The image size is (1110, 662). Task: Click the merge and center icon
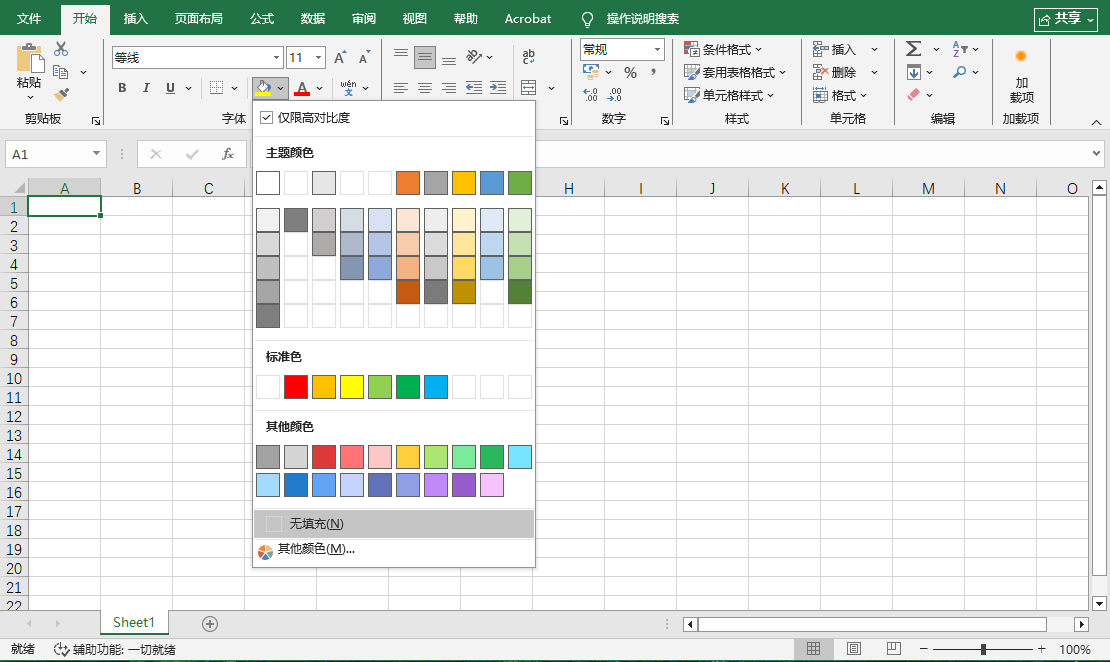pos(528,88)
